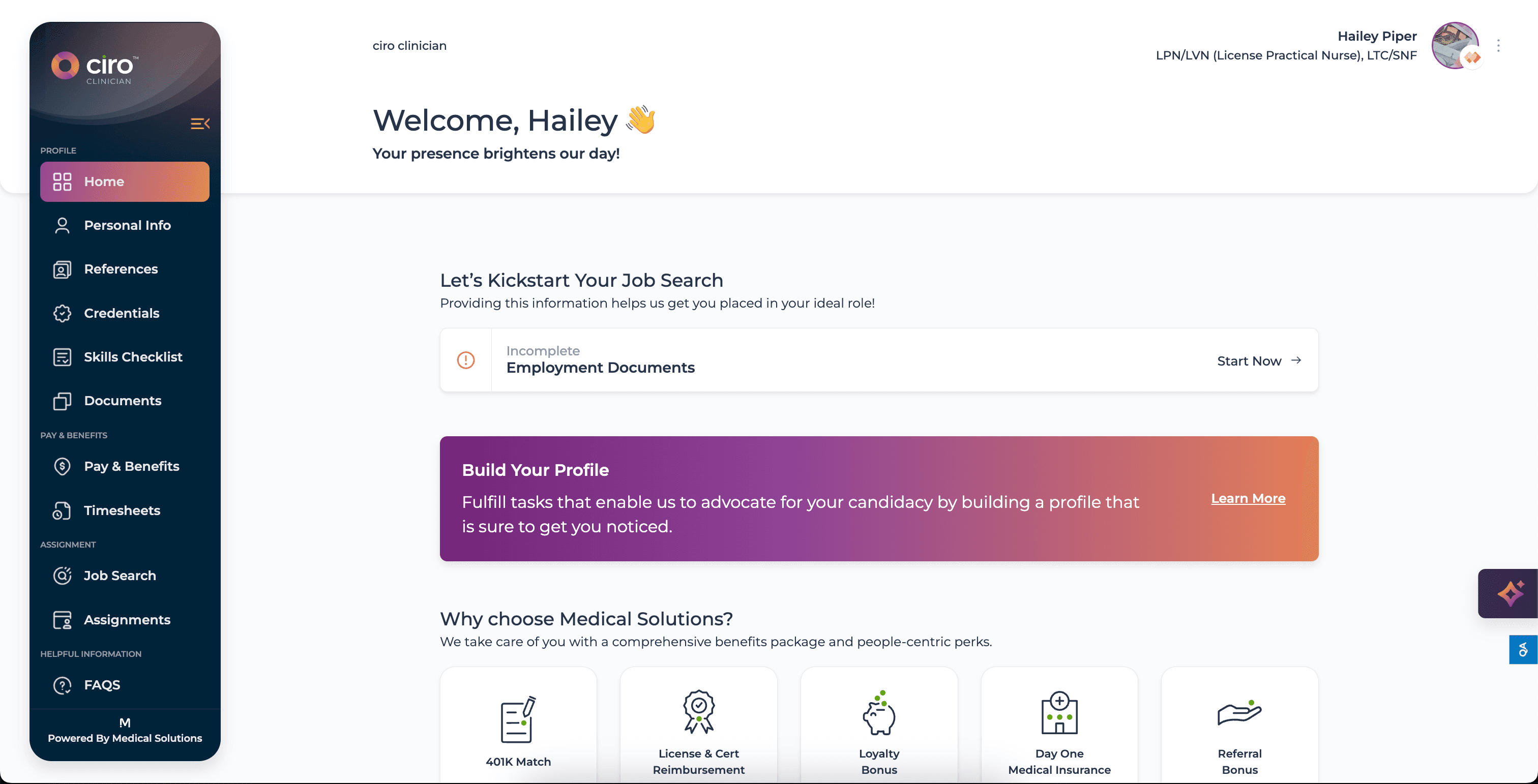Screen dimensions: 1538x784
Task: Open the Skills Checklist icon
Action: (62, 357)
